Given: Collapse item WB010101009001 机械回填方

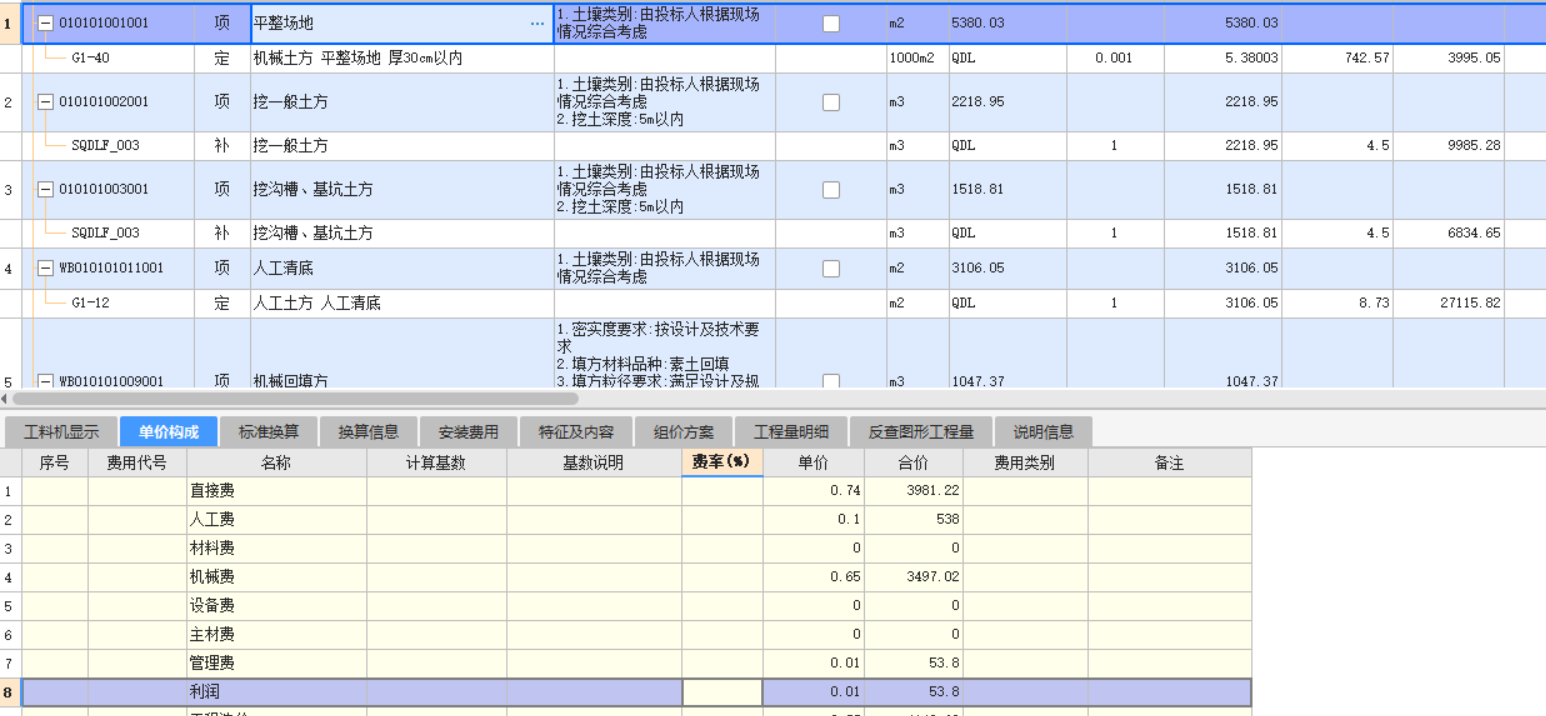Looking at the screenshot, I should 45,381.
